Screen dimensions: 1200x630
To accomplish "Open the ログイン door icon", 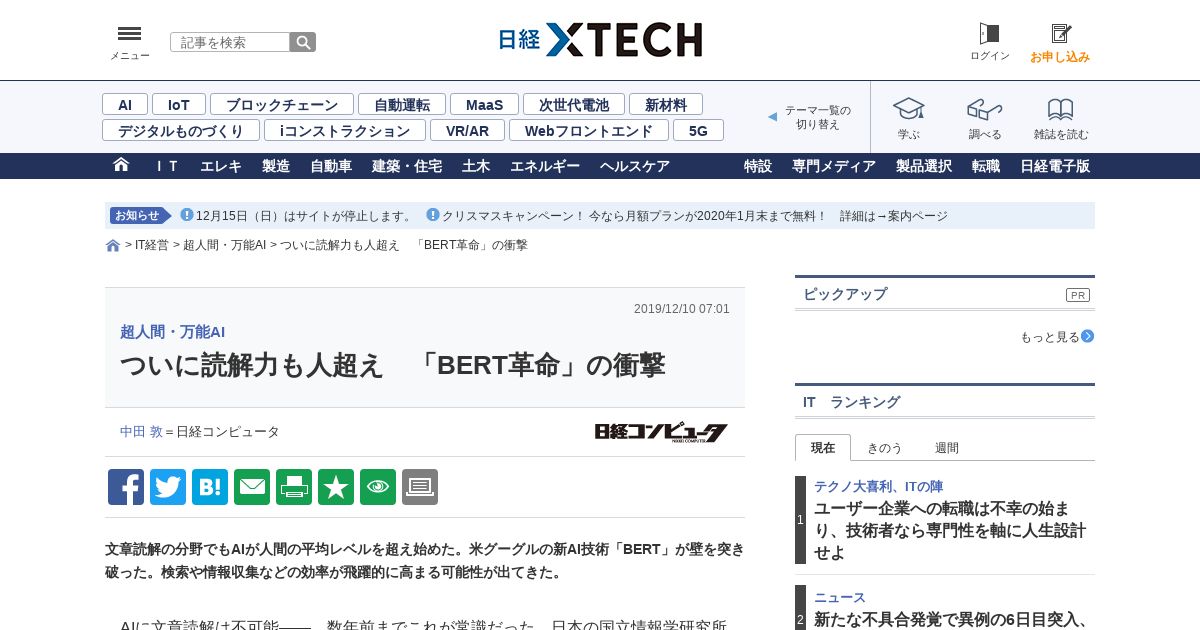I will pos(989,34).
